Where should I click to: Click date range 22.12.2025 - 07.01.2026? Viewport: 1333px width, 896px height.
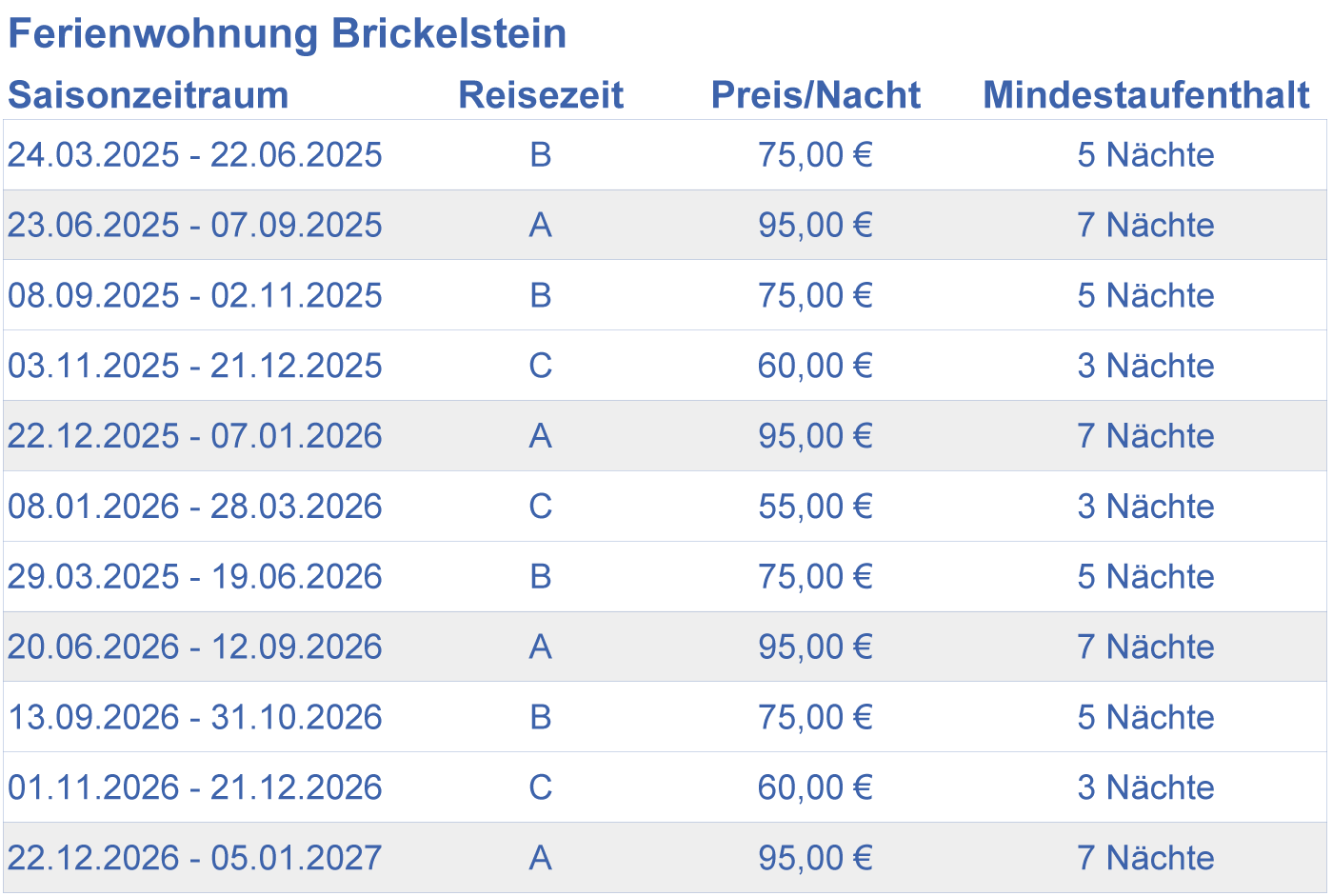pyautogui.click(x=195, y=436)
